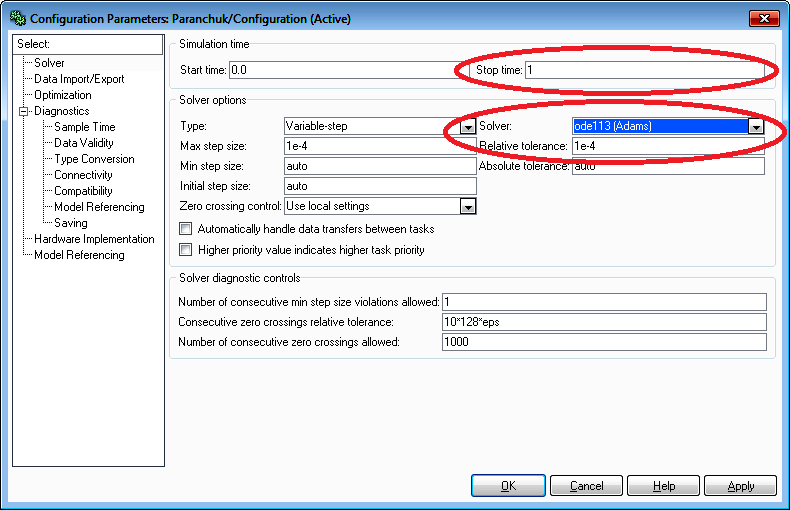Open the Optimization pane

[x=62, y=95]
